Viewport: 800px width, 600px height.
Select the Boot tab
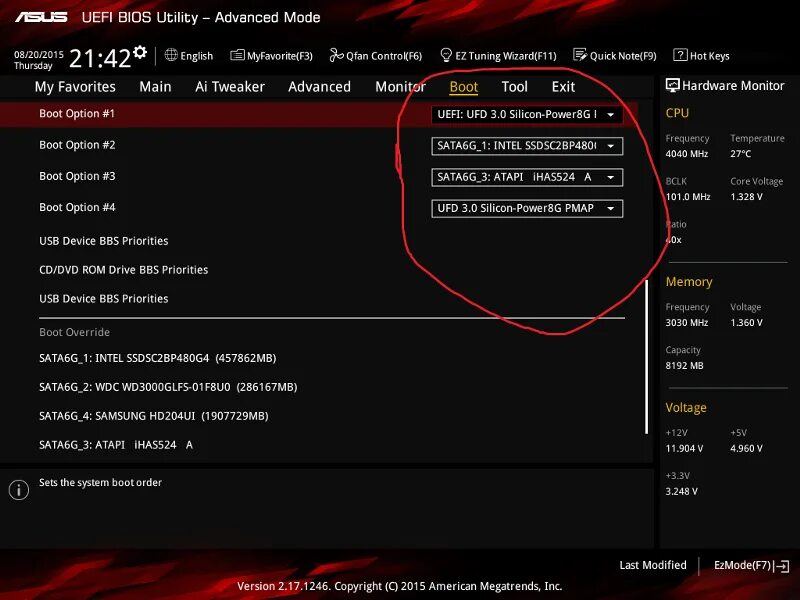464,87
